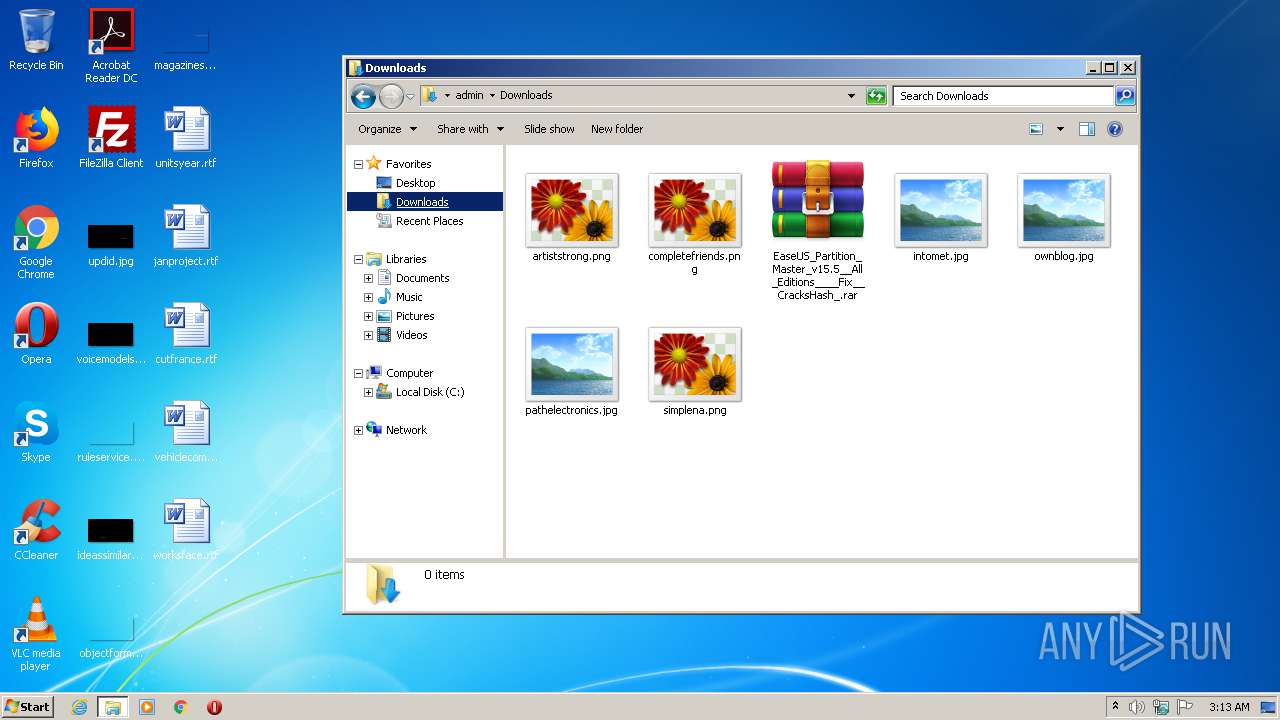Open Firefox desktop shortcut
This screenshot has width=1280, height=720.
point(36,138)
